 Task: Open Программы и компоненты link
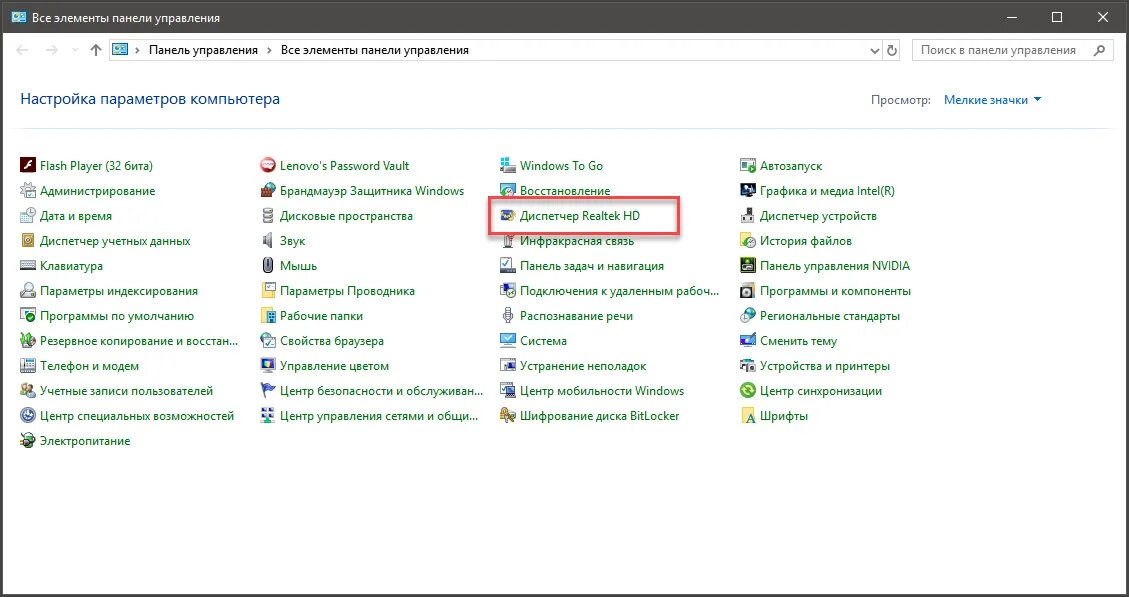(x=835, y=291)
